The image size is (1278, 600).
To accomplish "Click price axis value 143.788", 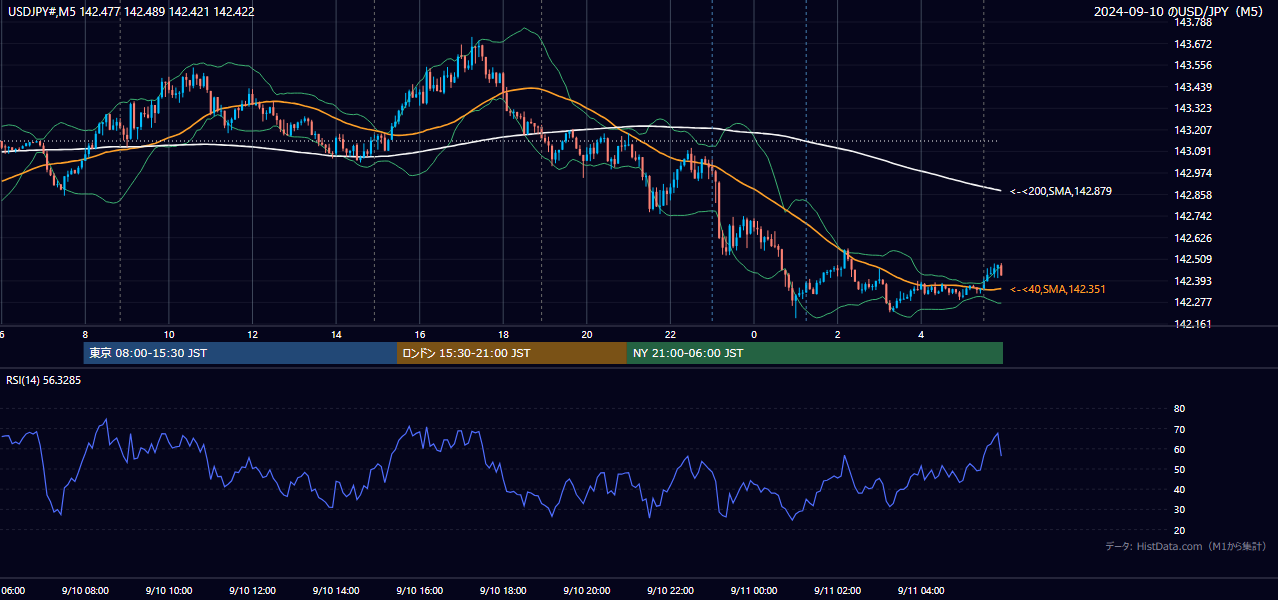I will click(1194, 22).
